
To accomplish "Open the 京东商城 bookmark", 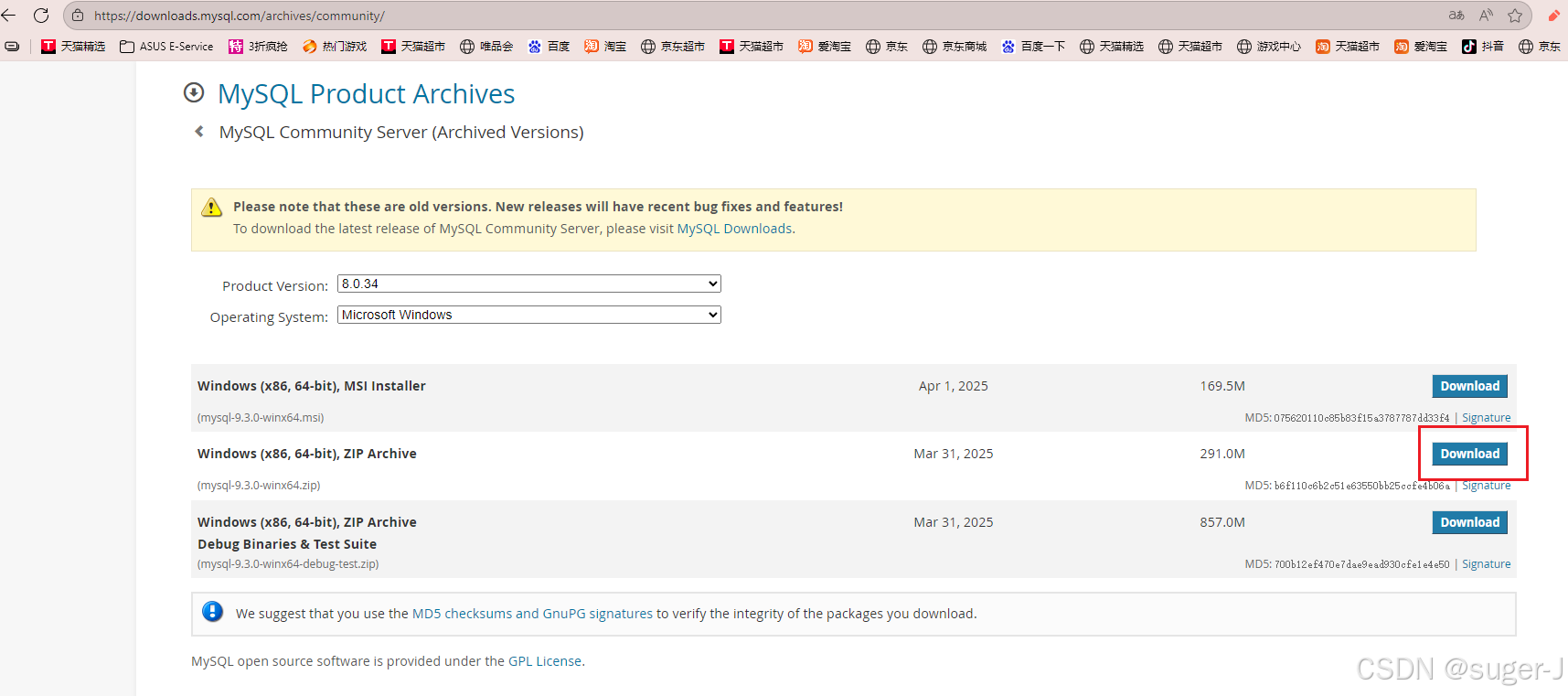I will (x=955, y=47).
